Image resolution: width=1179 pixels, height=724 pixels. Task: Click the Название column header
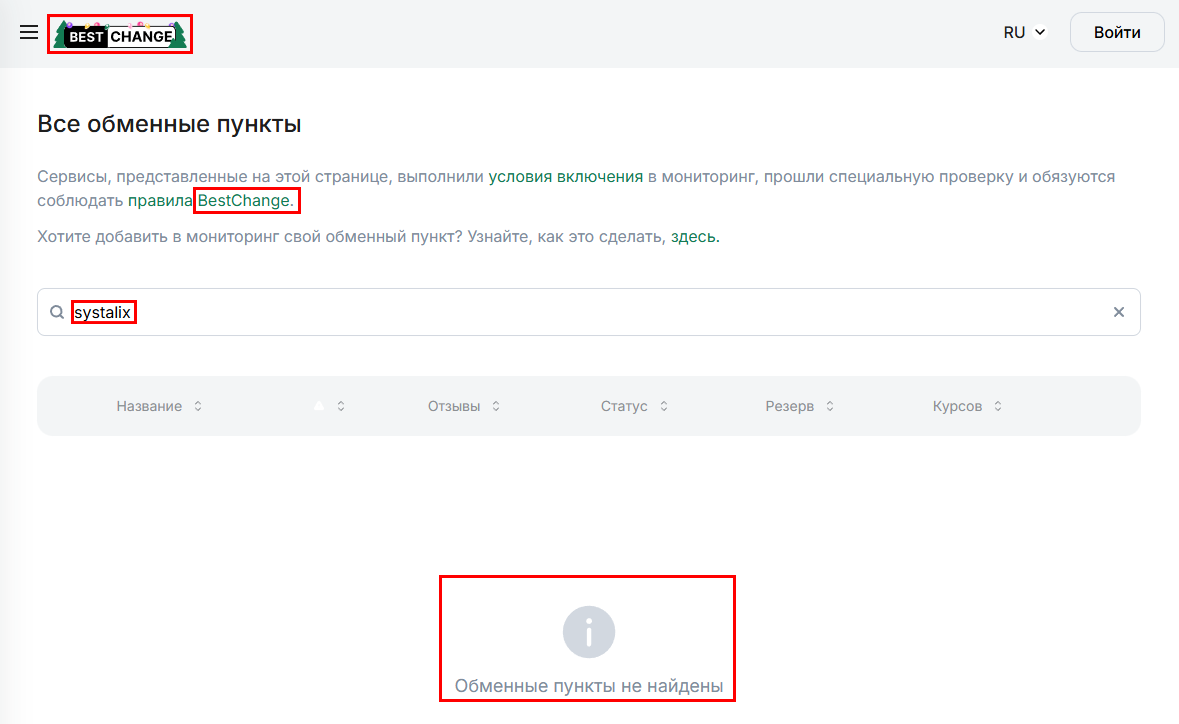pyautogui.click(x=148, y=406)
